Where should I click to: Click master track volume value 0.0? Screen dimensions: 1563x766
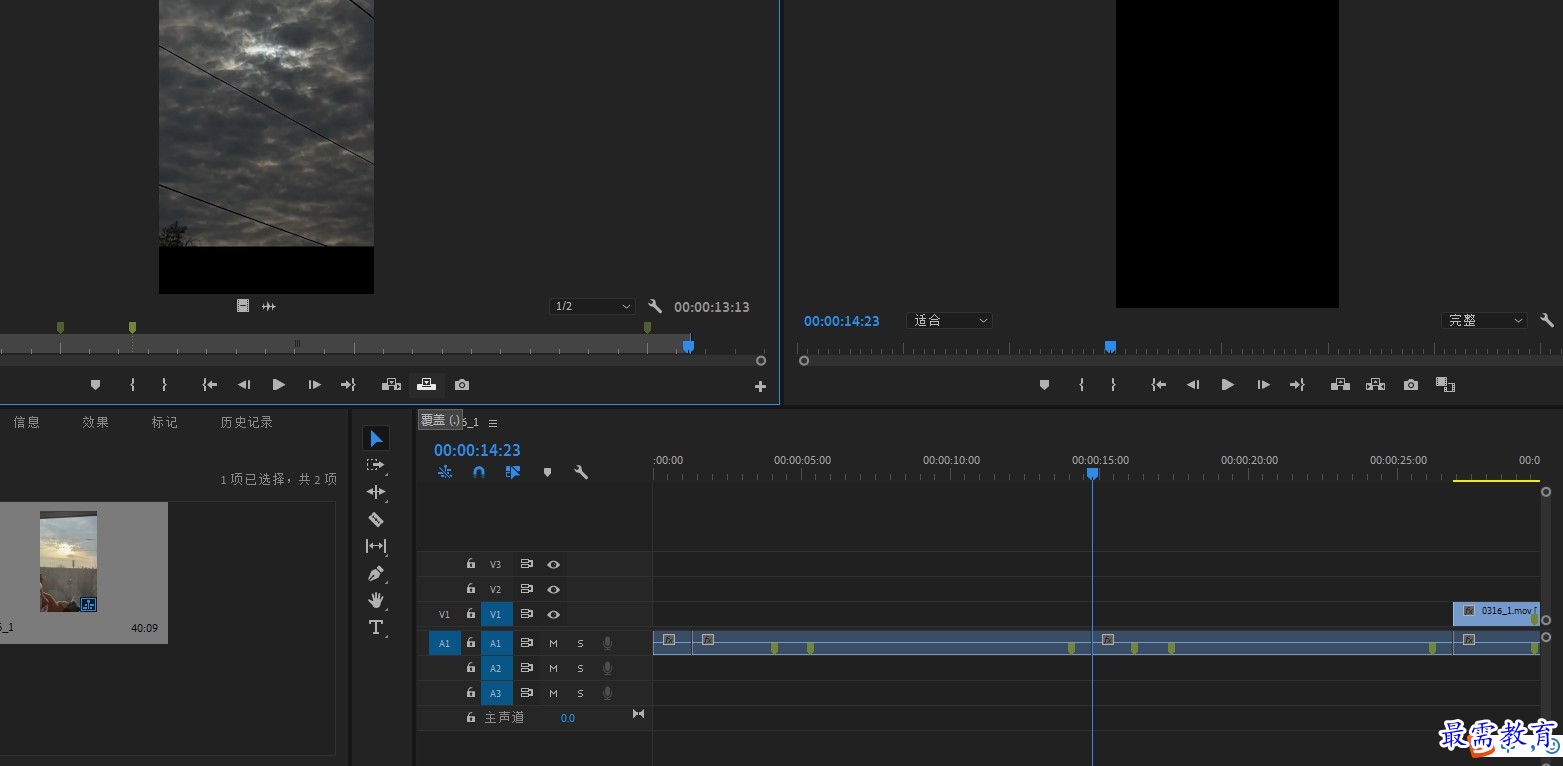click(x=568, y=718)
